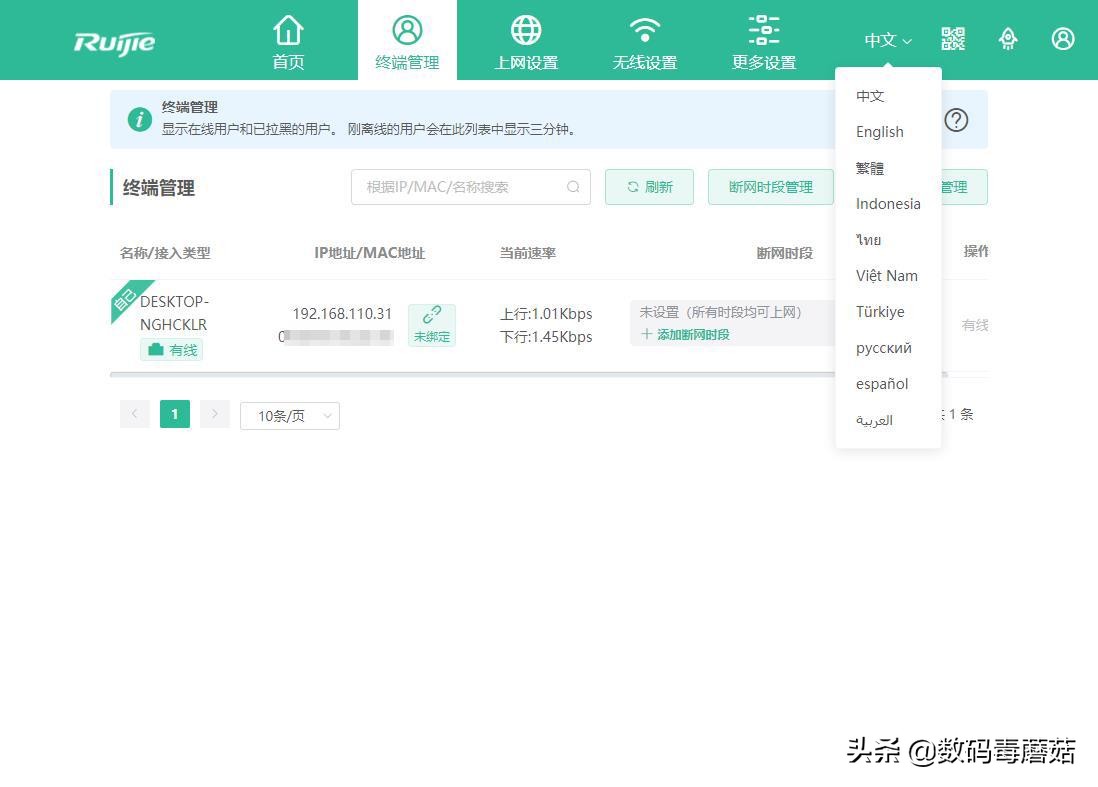The width and height of the screenshot is (1098, 787).
Task: Open the account avatar icon top right
Action: (x=1063, y=39)
